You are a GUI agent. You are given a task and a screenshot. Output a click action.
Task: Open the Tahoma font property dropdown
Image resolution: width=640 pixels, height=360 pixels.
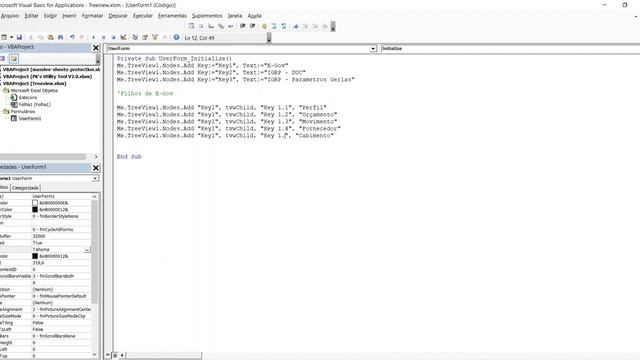(x=87, y=249)
